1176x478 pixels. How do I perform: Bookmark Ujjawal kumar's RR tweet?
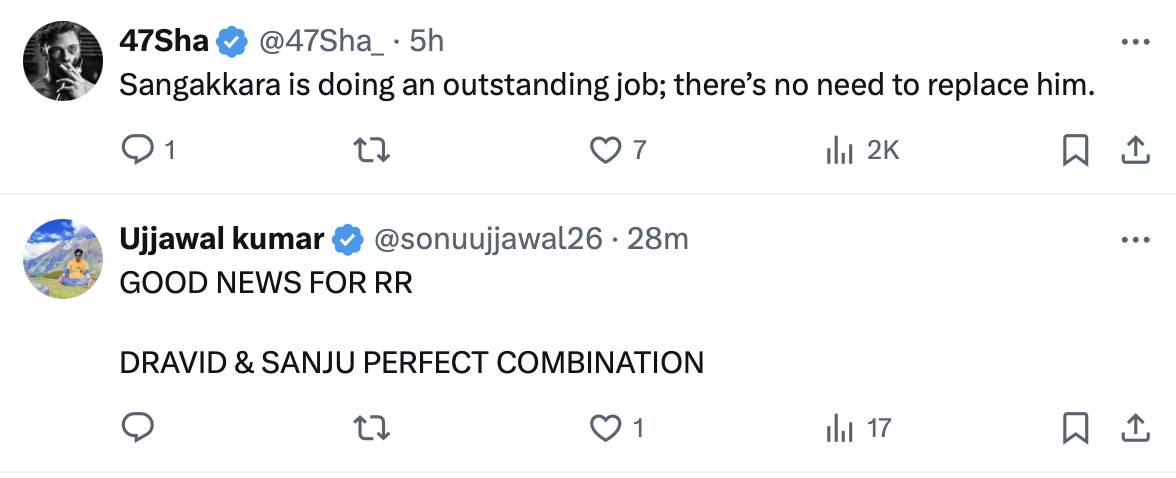pyautogui.click(x=1075, y=428)
